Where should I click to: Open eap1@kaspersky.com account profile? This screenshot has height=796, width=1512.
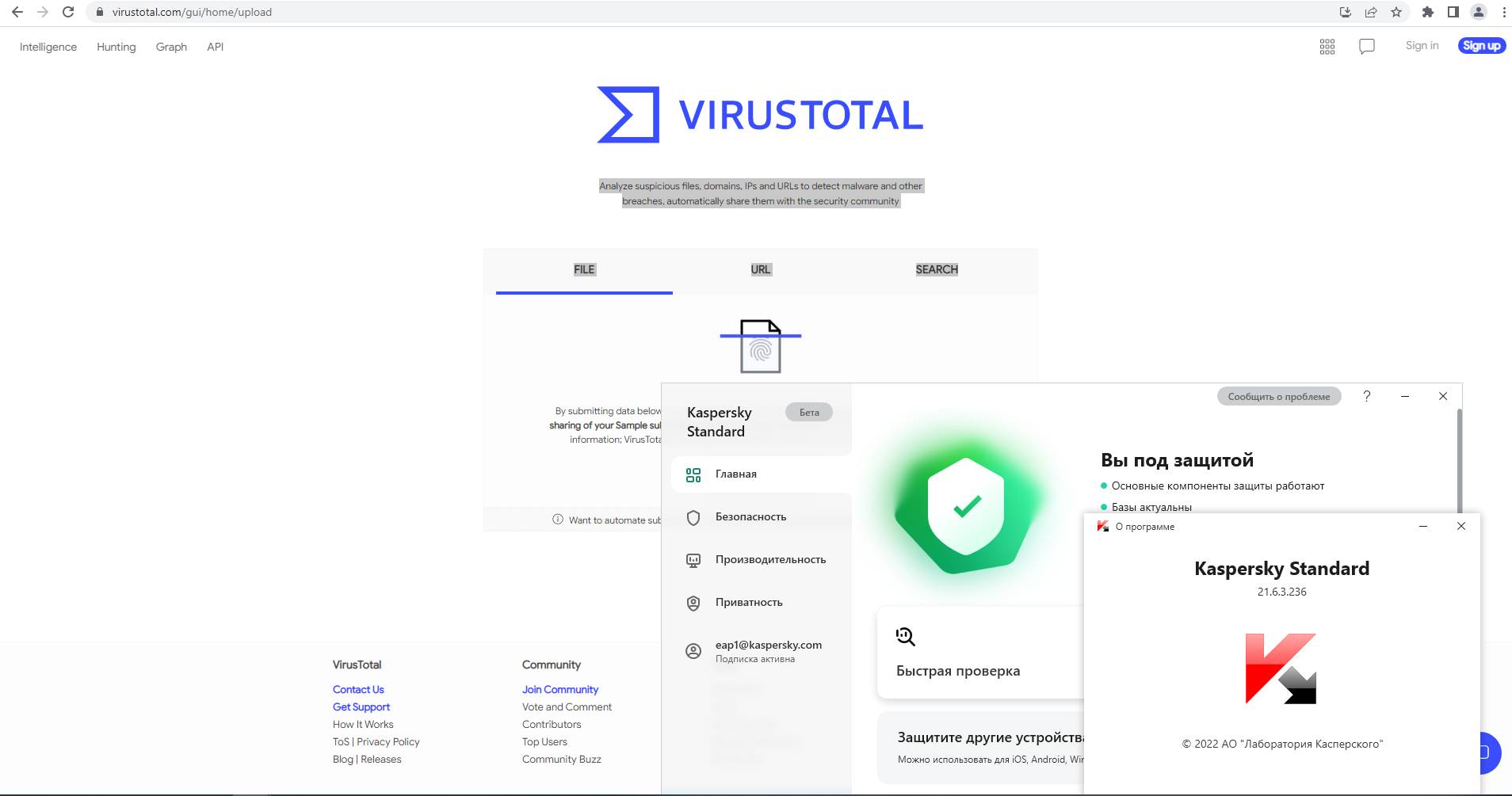point(761,650)
